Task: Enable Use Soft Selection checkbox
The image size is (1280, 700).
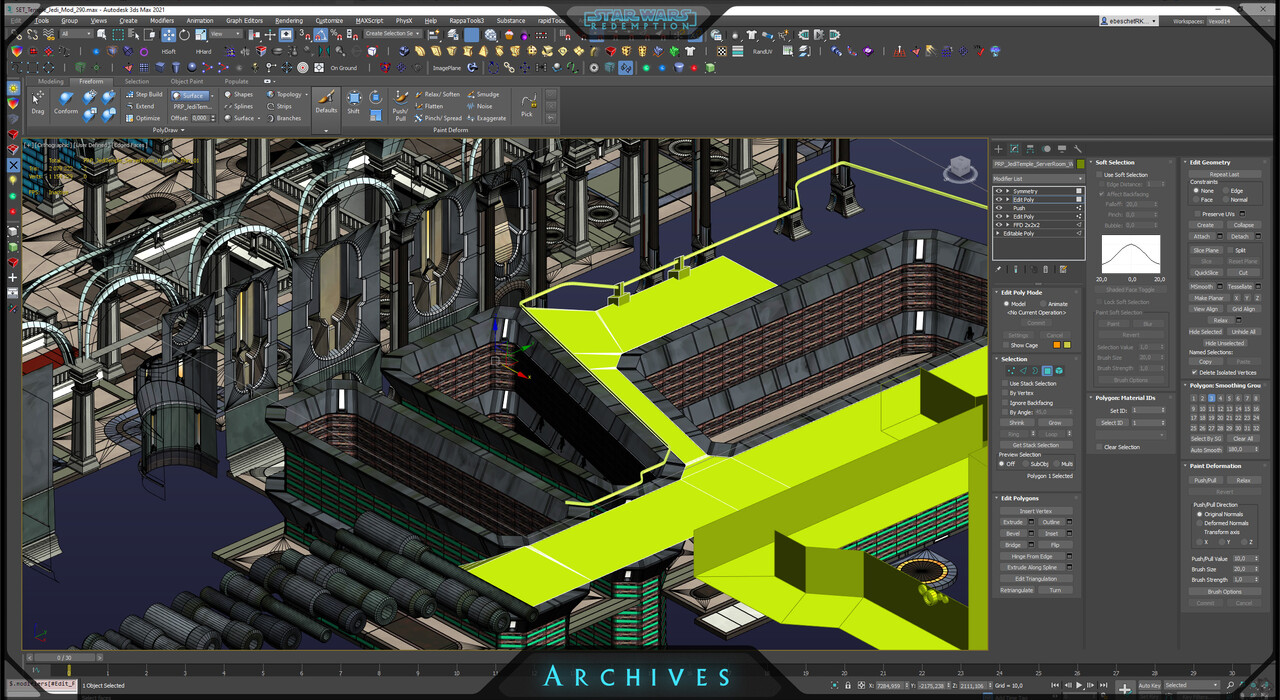Action: click(x=1099, y=175)
